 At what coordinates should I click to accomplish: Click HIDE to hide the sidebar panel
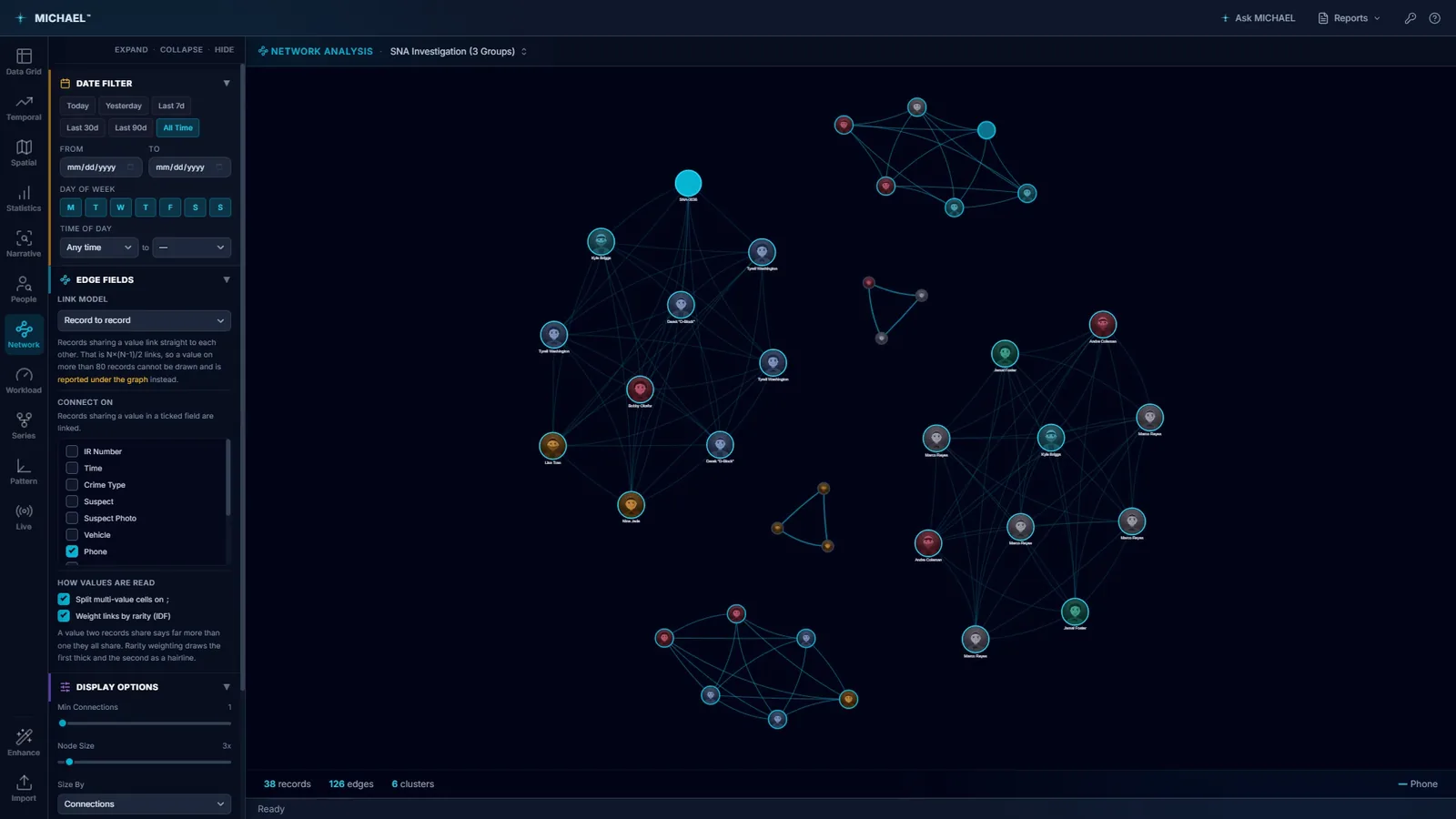click(224, 50)
